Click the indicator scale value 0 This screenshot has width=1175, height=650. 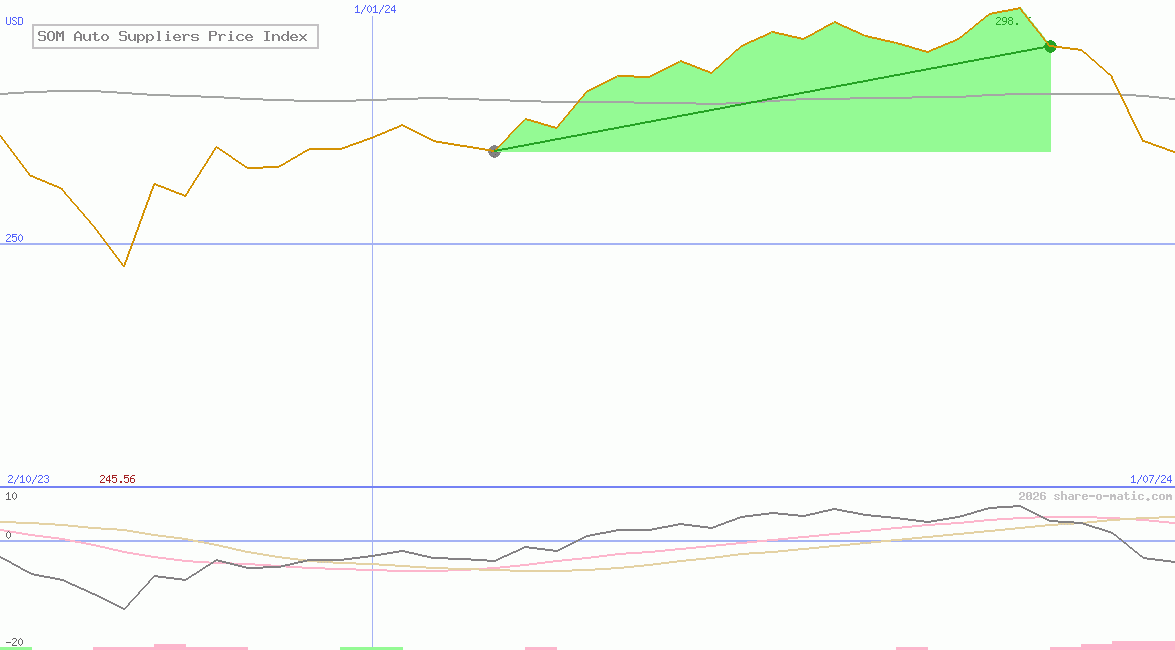[8, 535]
